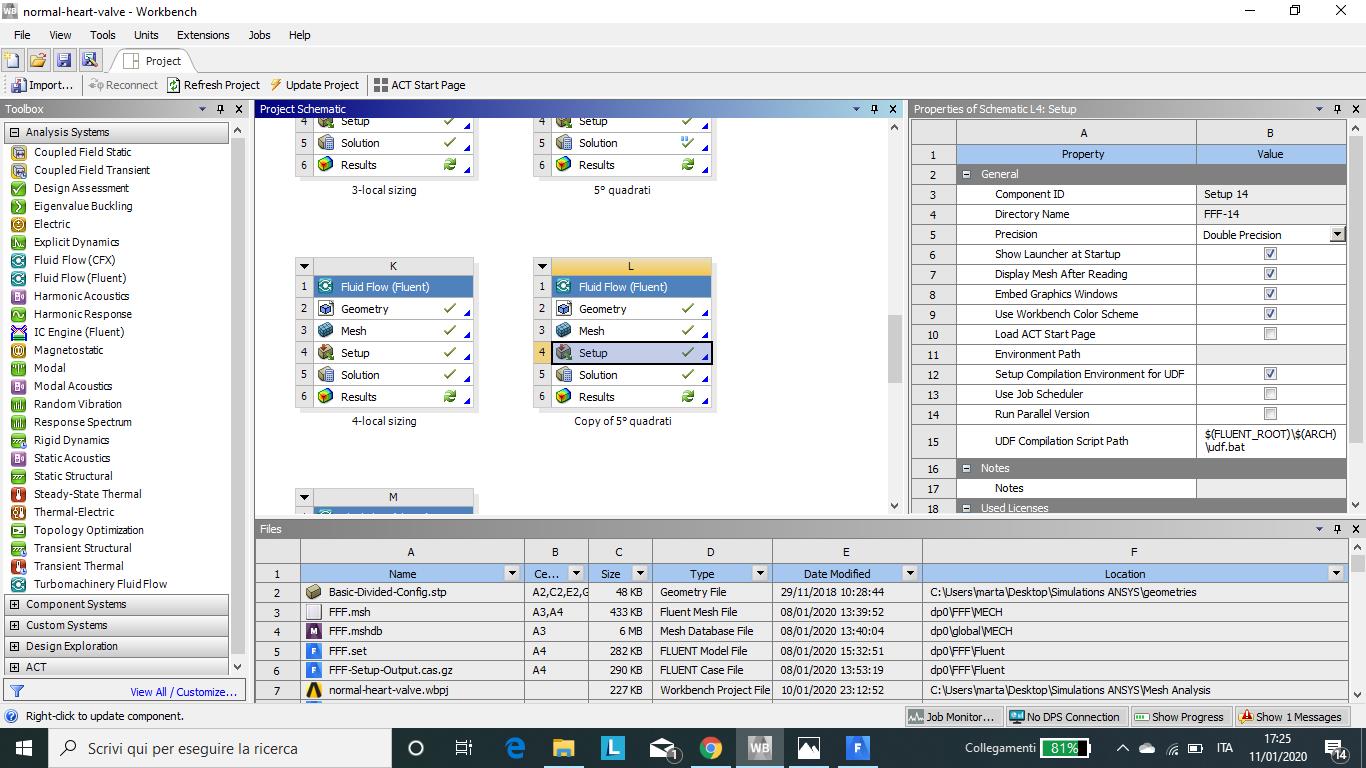Open Windows notification center
This screenshot has height=768, width=1366.
(1337, 748)
